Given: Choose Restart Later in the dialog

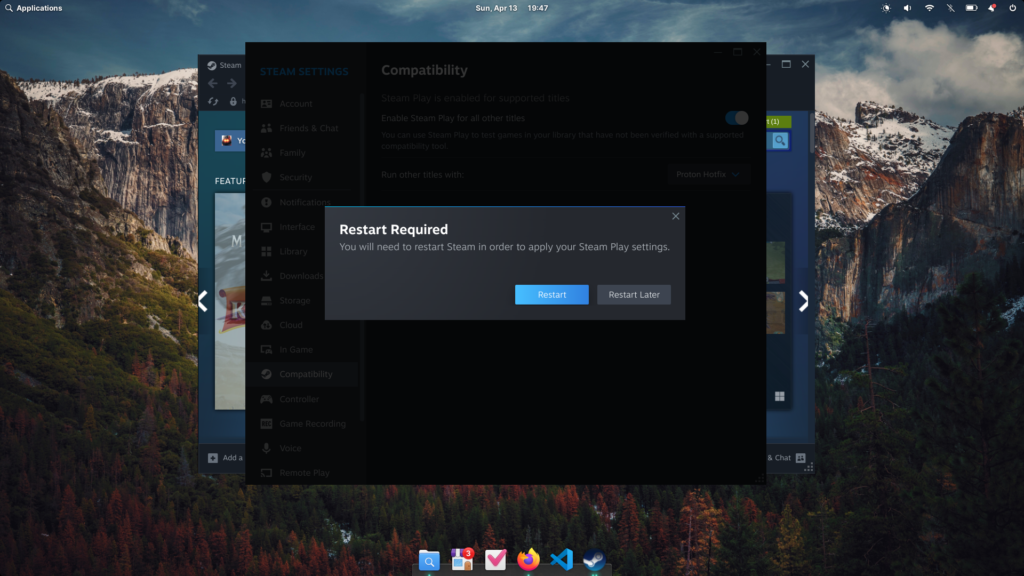Looking at the screenshot, I should pos(633,295).
